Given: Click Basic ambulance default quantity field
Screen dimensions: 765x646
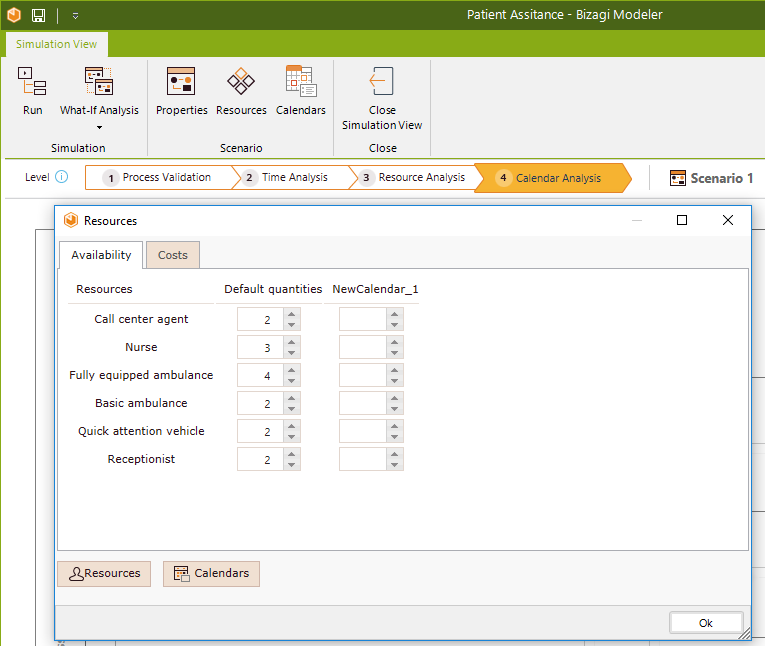Looking at the screenshot, I should click(x=260, y=404).
